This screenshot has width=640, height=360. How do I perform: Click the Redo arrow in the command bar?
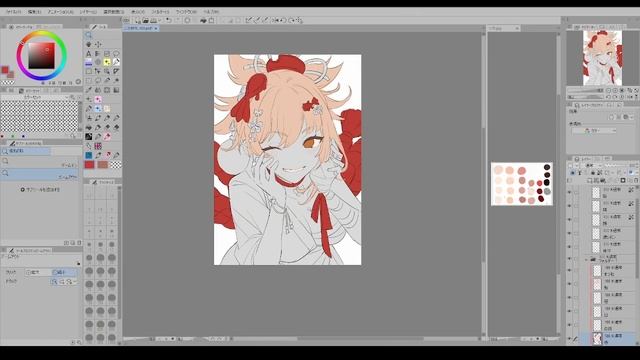(177, 20)
